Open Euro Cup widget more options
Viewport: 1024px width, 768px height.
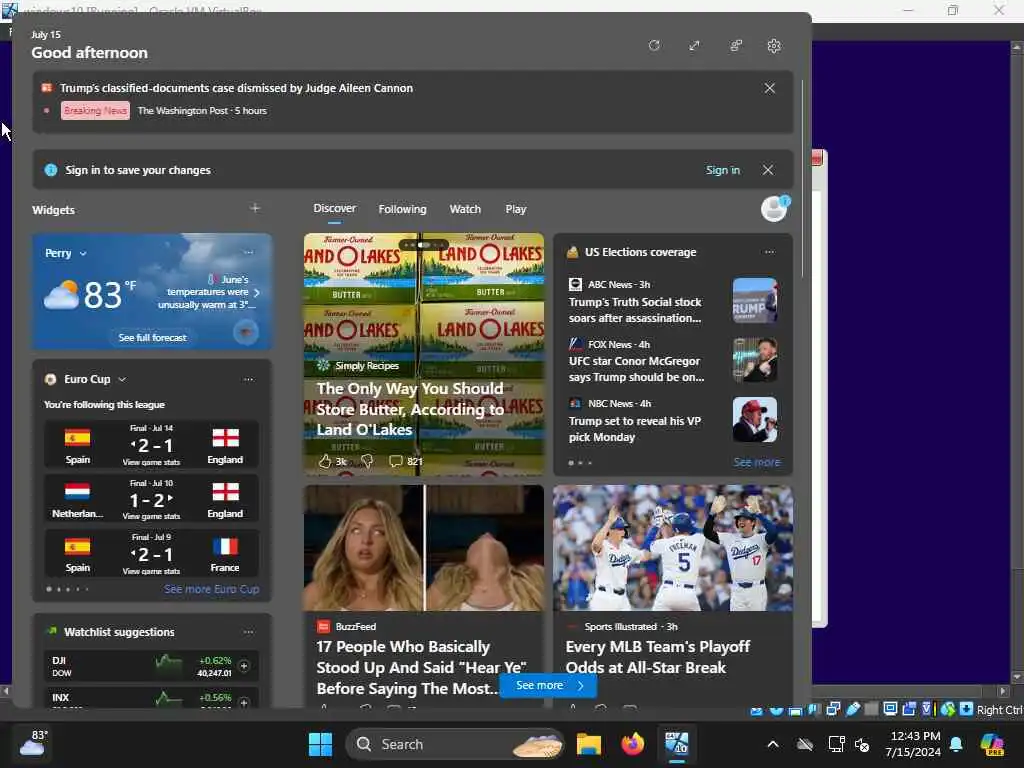click(248, 379)
